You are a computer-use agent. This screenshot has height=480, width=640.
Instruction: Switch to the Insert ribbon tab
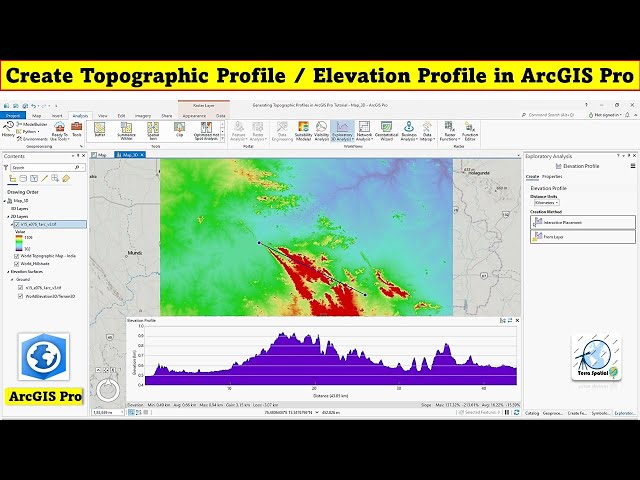(57, 116)
